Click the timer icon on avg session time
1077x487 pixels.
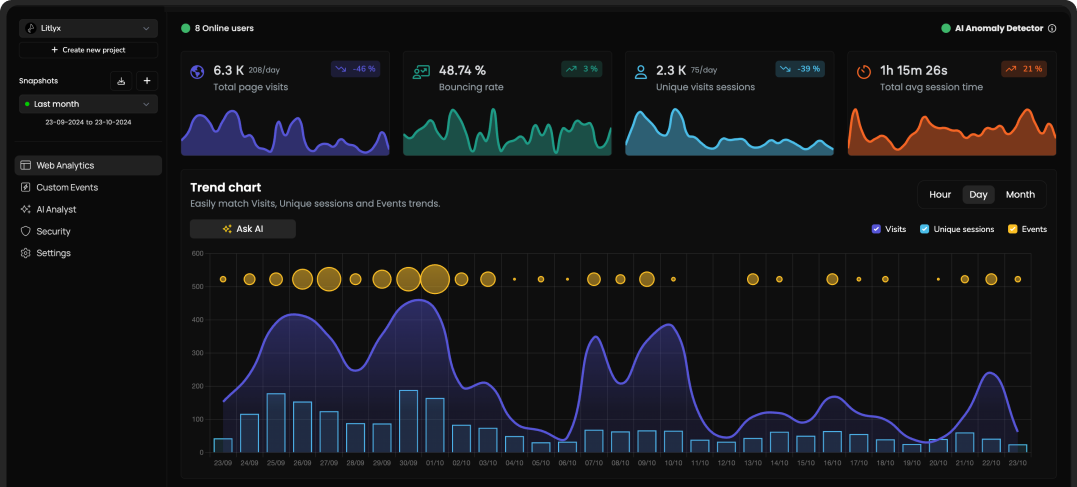(x=864, y=72)
